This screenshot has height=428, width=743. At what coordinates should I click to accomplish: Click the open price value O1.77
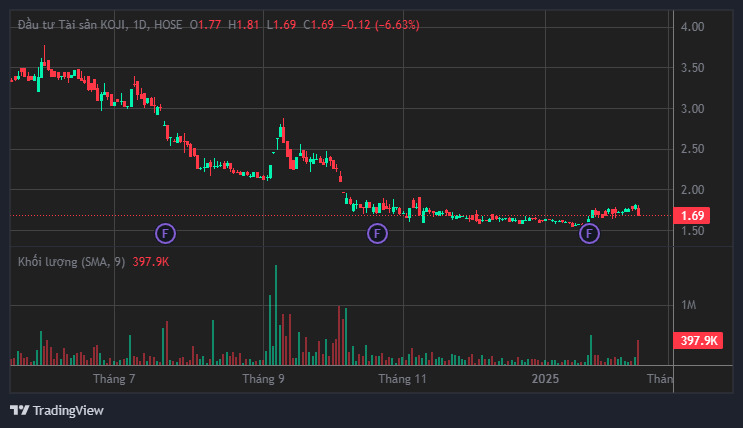point(206,25)
